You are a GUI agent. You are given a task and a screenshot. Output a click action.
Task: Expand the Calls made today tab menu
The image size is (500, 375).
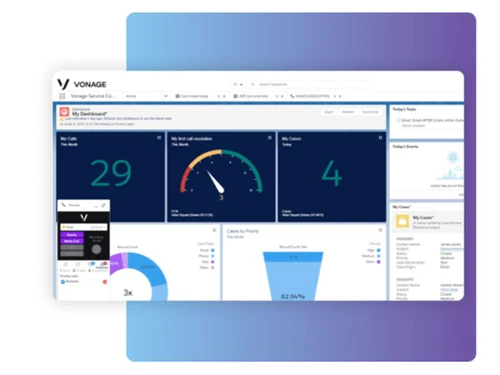[219, 96]
